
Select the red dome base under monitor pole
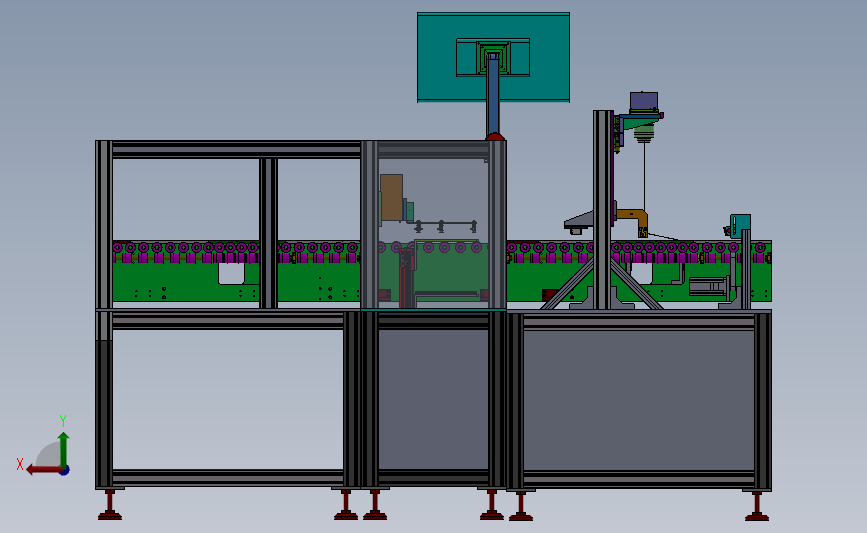click(495, 137)
